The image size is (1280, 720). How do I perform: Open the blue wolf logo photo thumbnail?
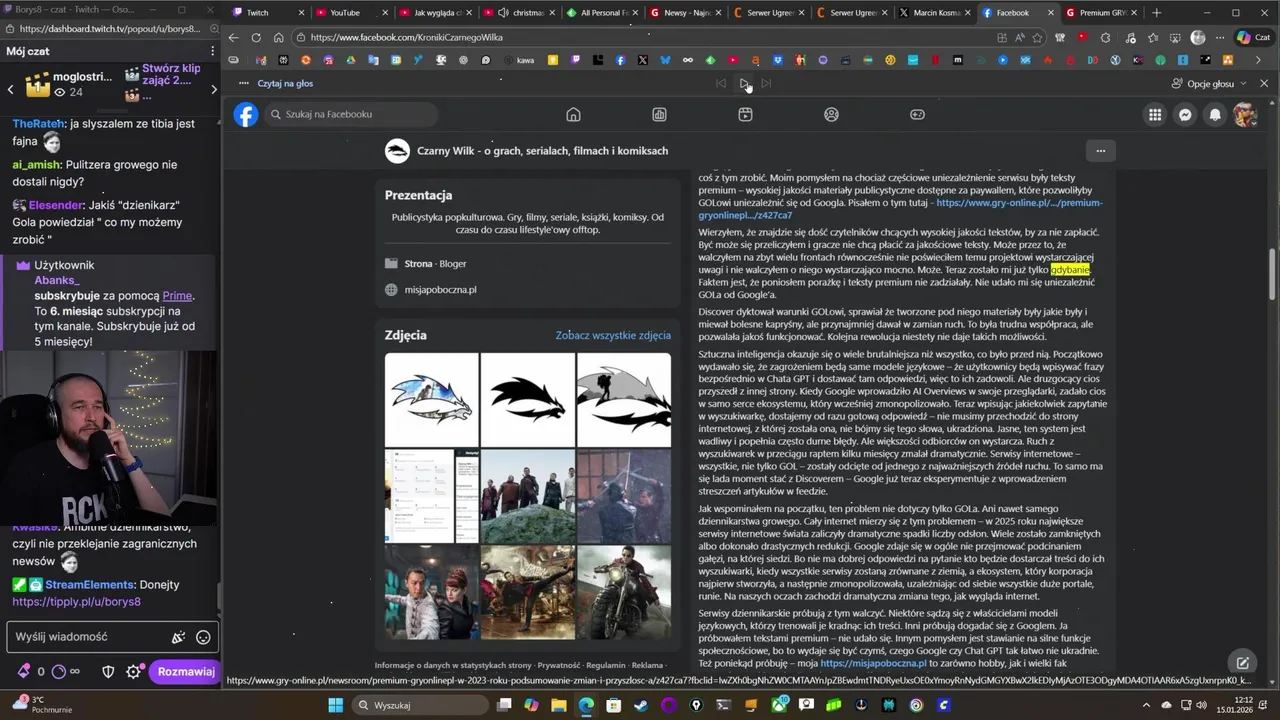[431, 400]
